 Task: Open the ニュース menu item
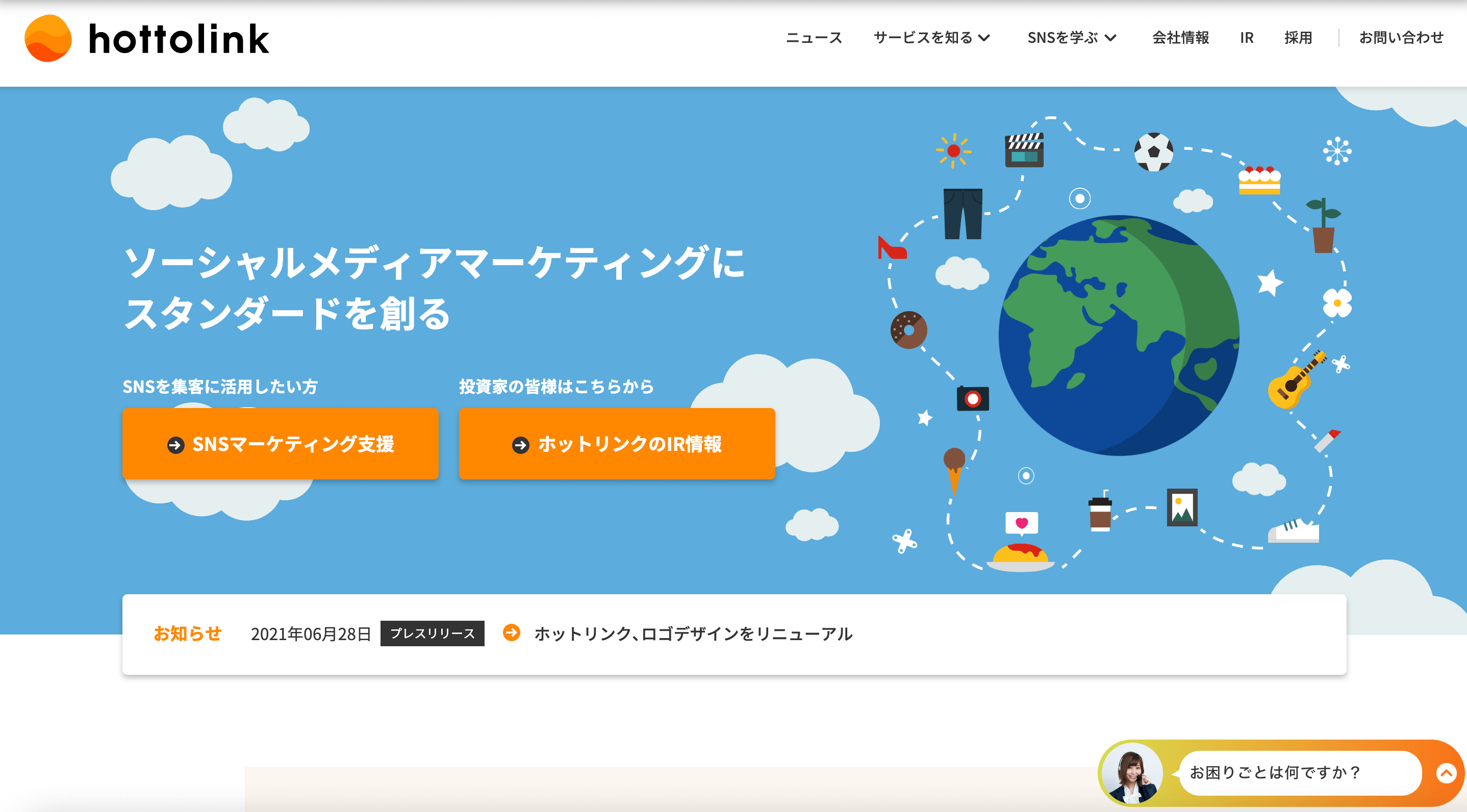814,38
